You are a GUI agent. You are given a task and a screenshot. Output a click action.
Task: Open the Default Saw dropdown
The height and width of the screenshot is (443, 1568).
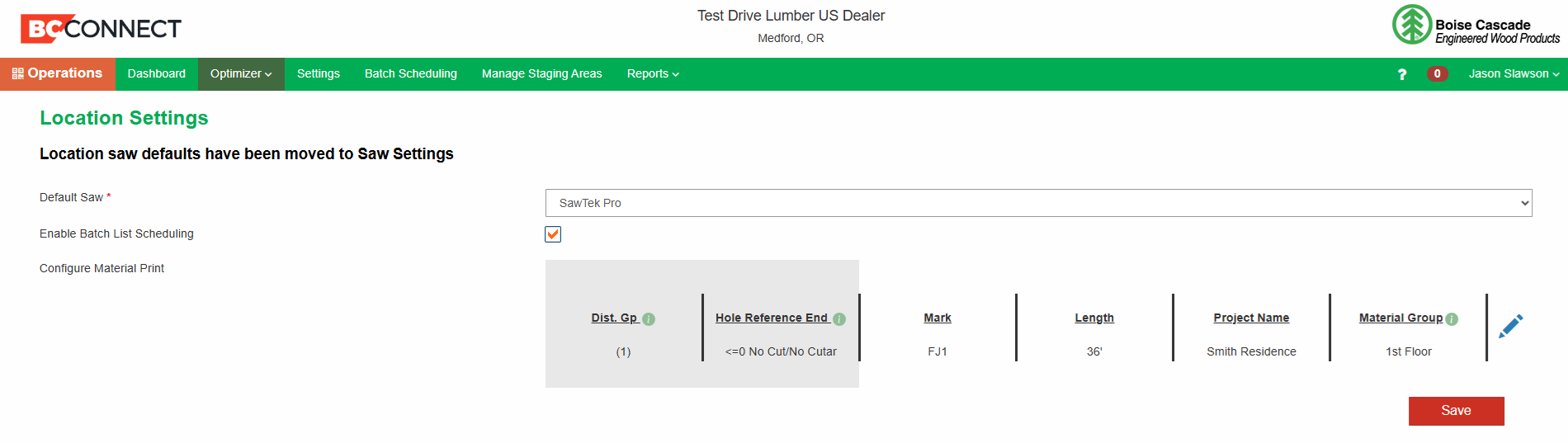(x=1038, y=203)
